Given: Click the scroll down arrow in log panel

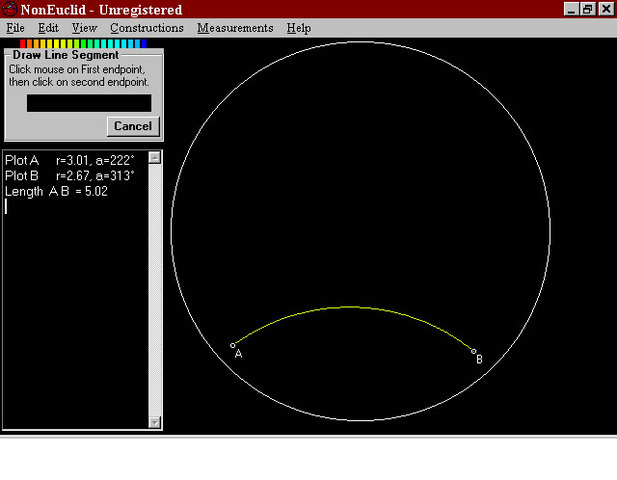Looking at the screenshot, I should [x=155, y=422].
